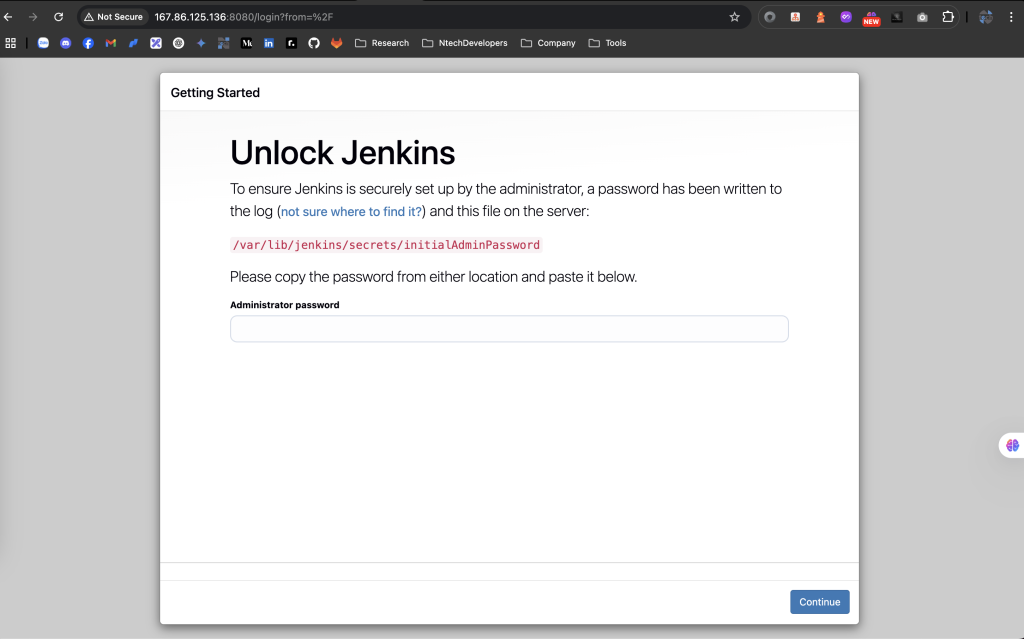
Task: Expand the Research bookmarks folder
Action: [x=382, y=43]
